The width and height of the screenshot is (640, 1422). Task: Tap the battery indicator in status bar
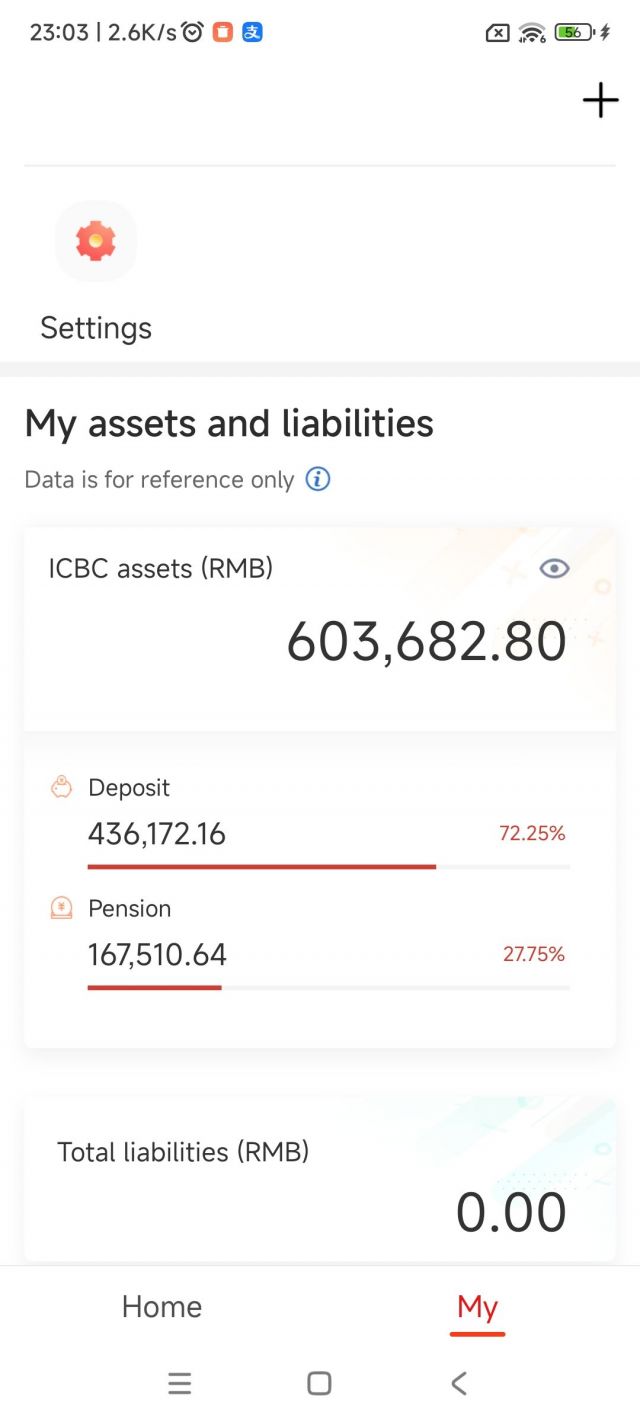[574, 32]
